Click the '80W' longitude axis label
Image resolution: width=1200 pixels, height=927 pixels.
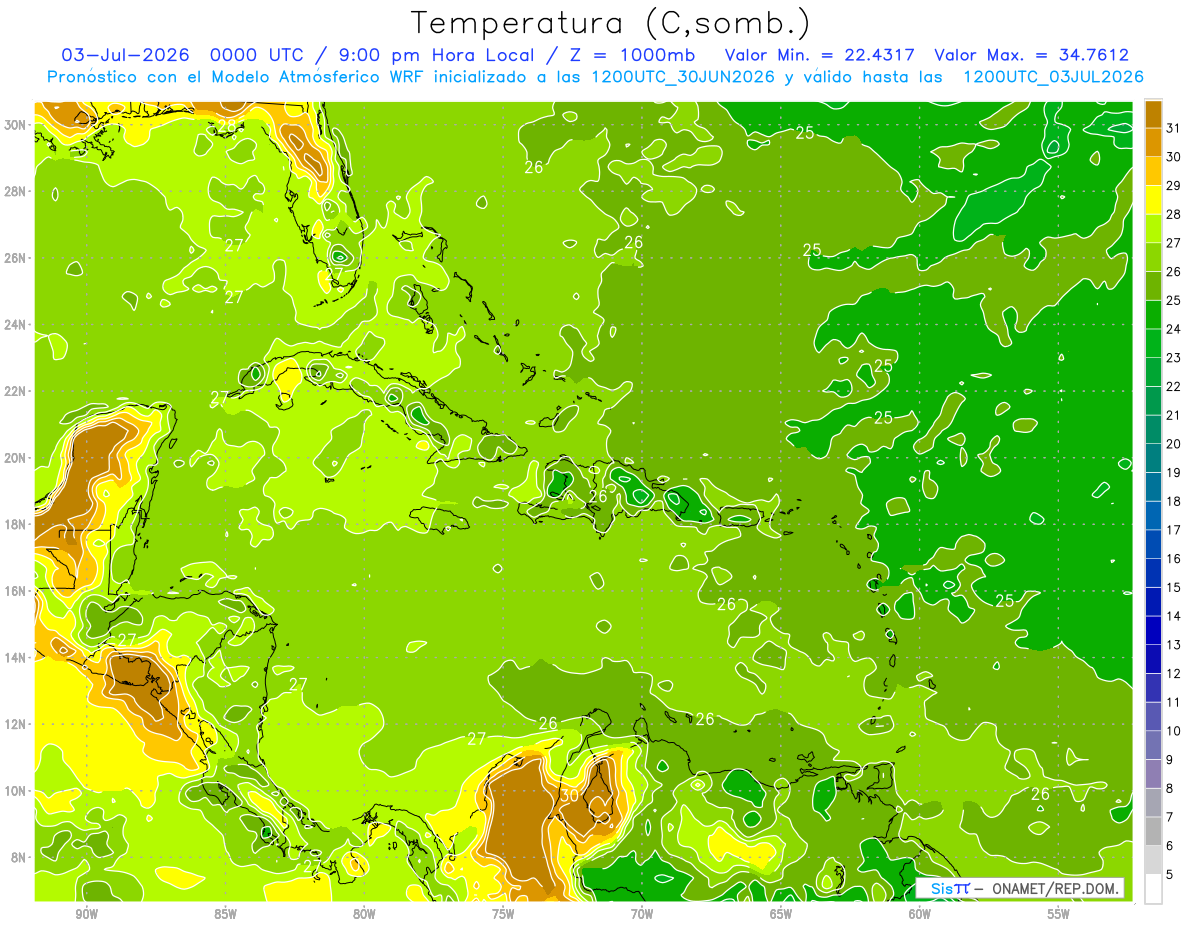[x=364, y=914]
